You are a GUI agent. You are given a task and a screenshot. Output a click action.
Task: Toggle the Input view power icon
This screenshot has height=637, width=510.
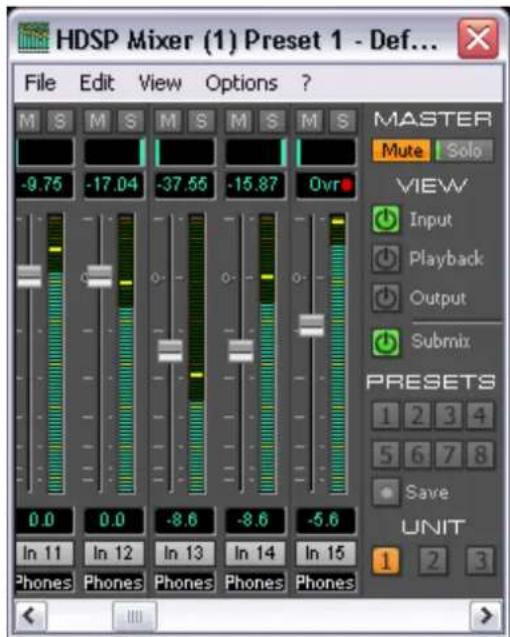(x=386, y=219)
